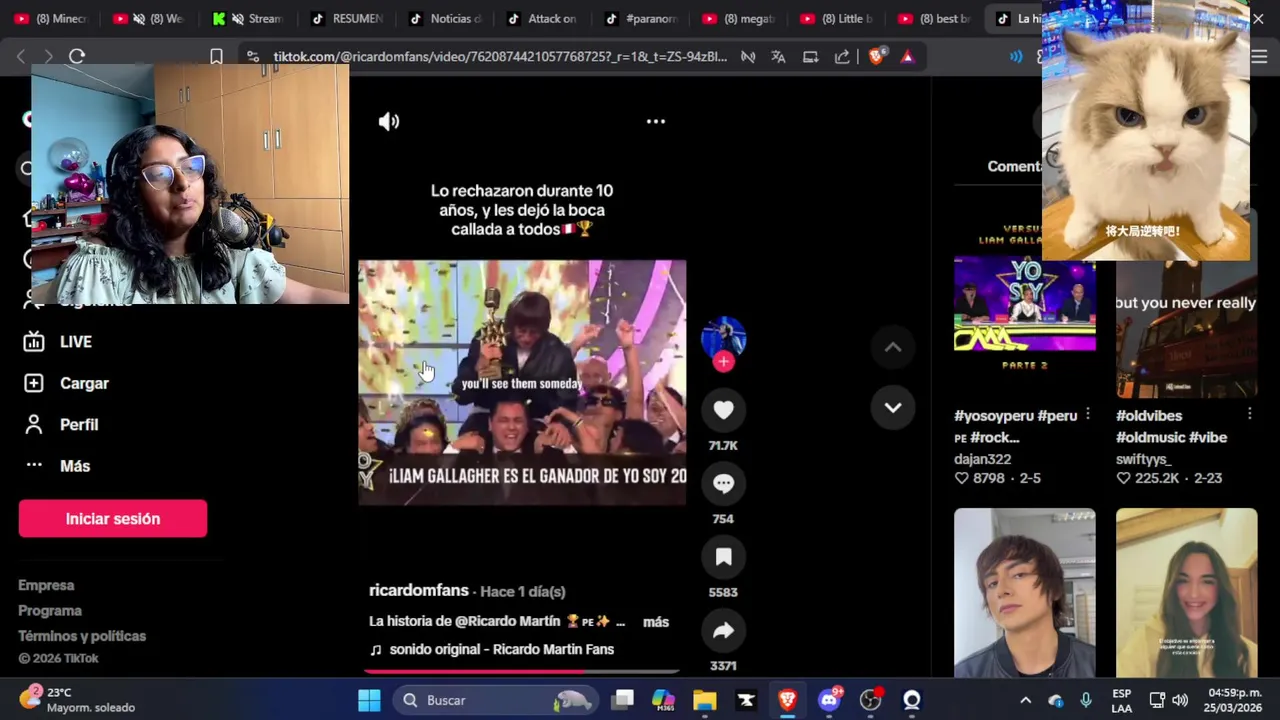Switch to the '(8) Little b' YouTube tab
This screenshot has width=1280, height=720.
[836, 18]
